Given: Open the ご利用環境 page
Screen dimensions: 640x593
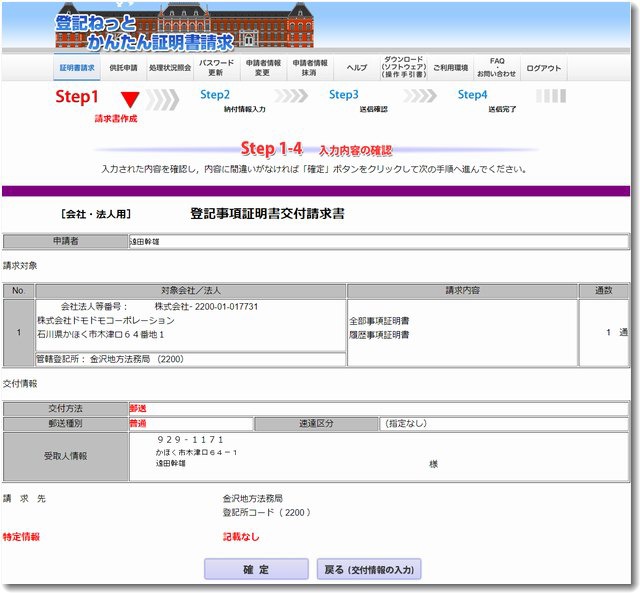Looking at the screenshot, I should pyautogui.click(x=451, y=68).
